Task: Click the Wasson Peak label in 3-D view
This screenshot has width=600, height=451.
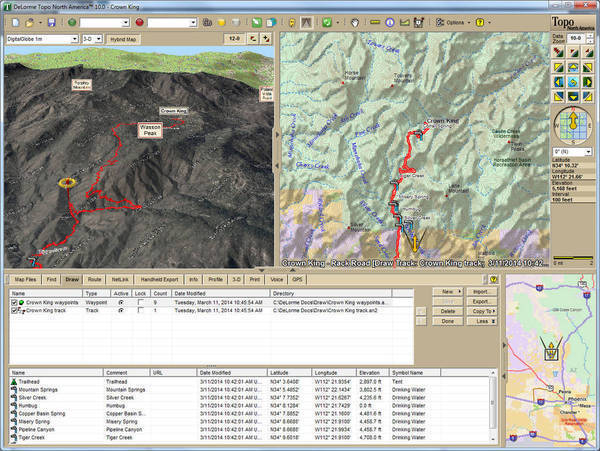Action: (x=150, y=130)
